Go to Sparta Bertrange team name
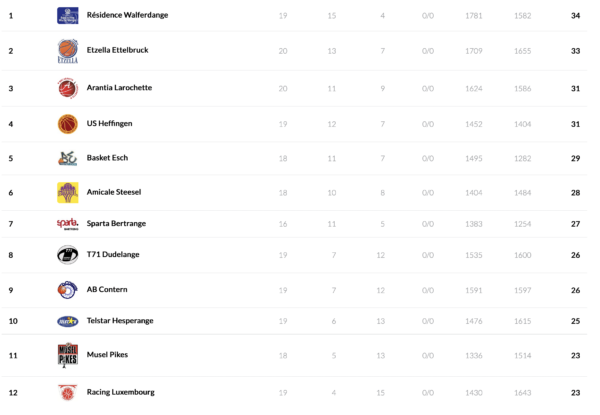 click(x=117, y=224)
